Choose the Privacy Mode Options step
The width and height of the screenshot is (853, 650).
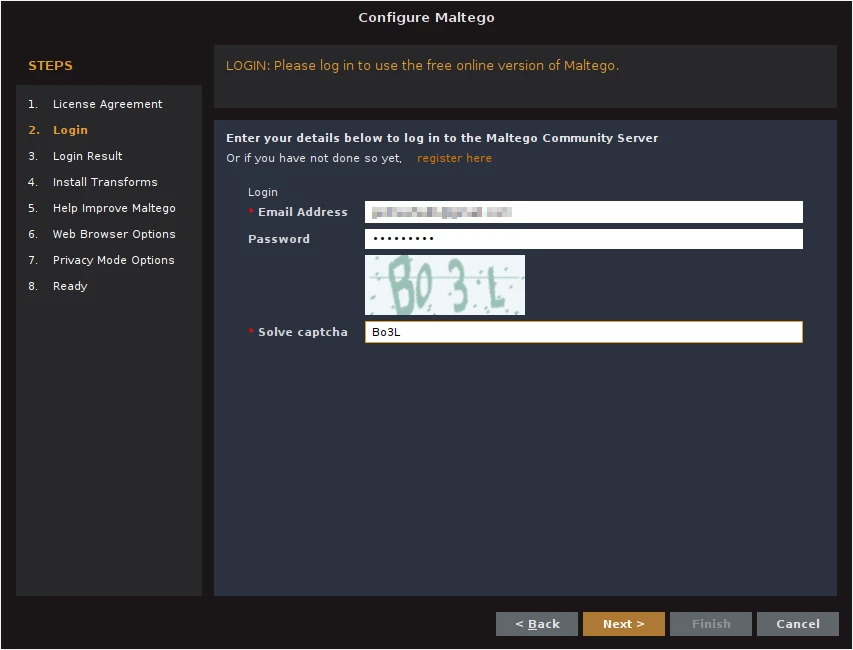click(x=113, y=260)
